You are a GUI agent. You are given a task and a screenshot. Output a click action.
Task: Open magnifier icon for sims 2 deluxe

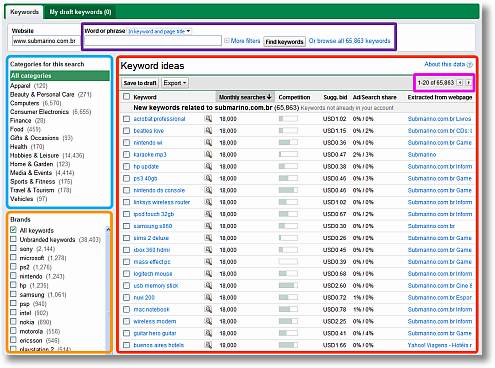click(x=208, y=238)
